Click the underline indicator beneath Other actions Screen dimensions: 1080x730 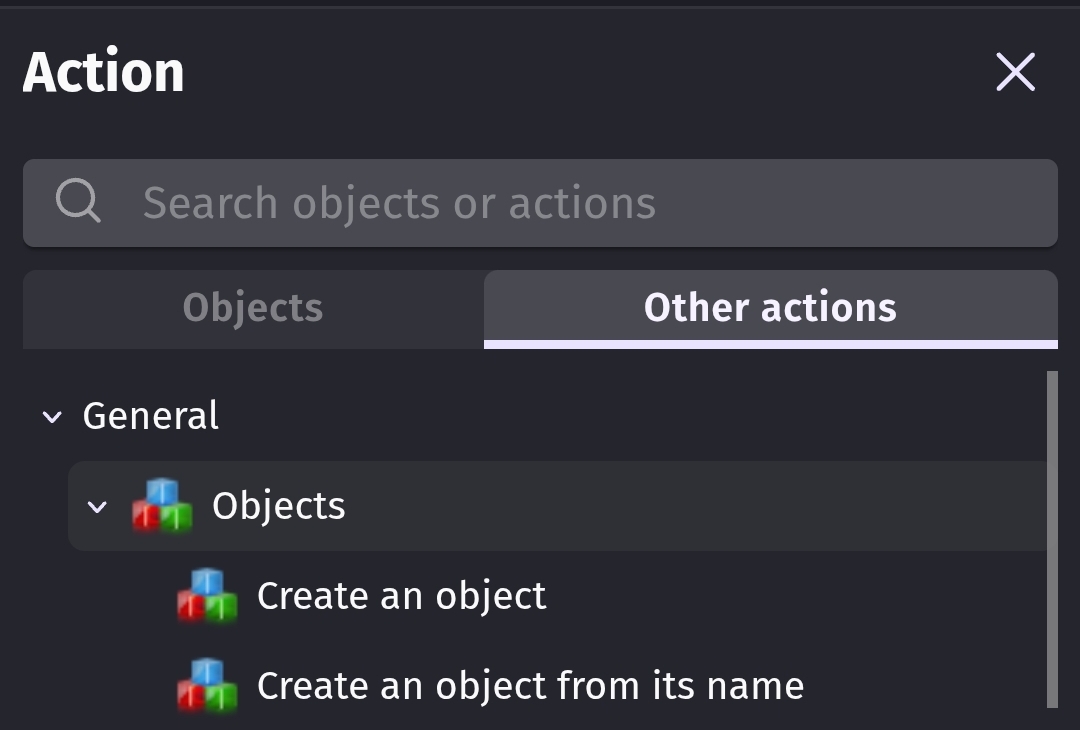point(770,344)
